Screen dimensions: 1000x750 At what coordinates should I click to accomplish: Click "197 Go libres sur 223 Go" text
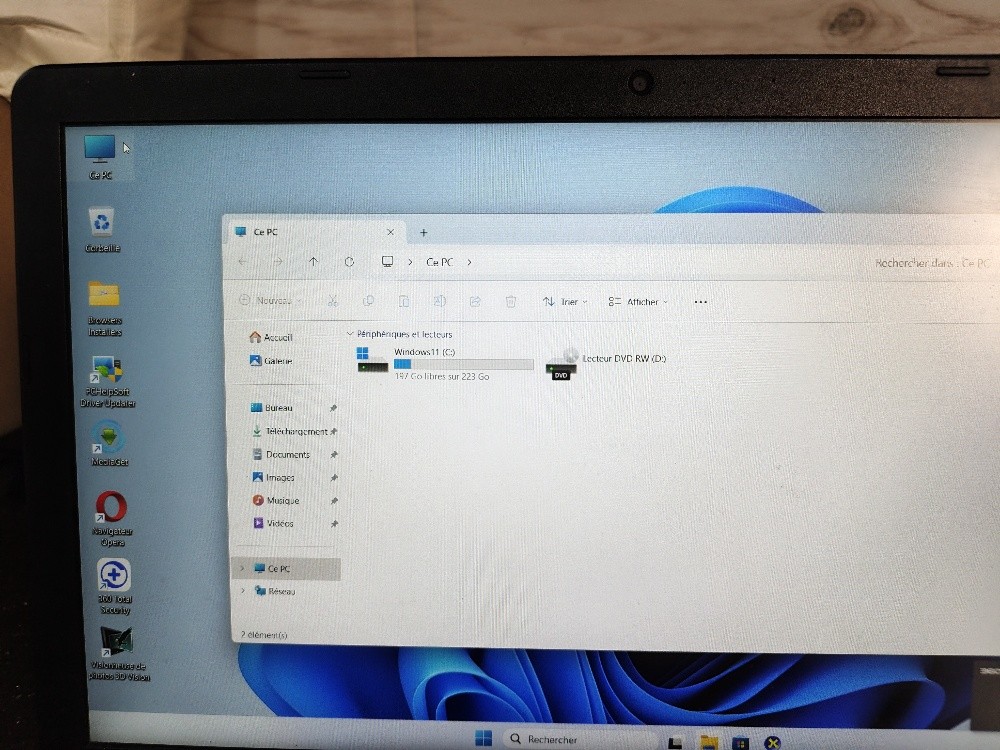click(442, 376)
